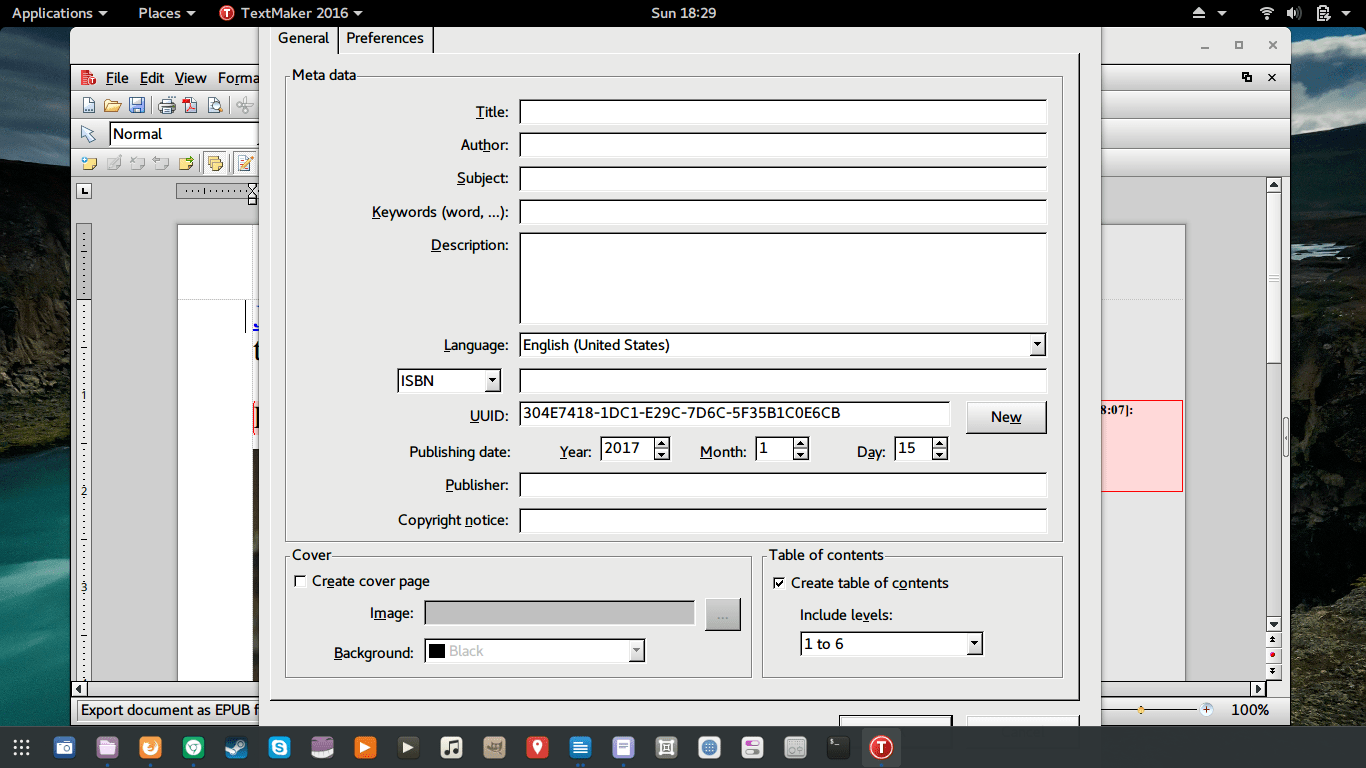Switch to the General tab
This screenshot has height=768, width=1366.
point(303,38)
